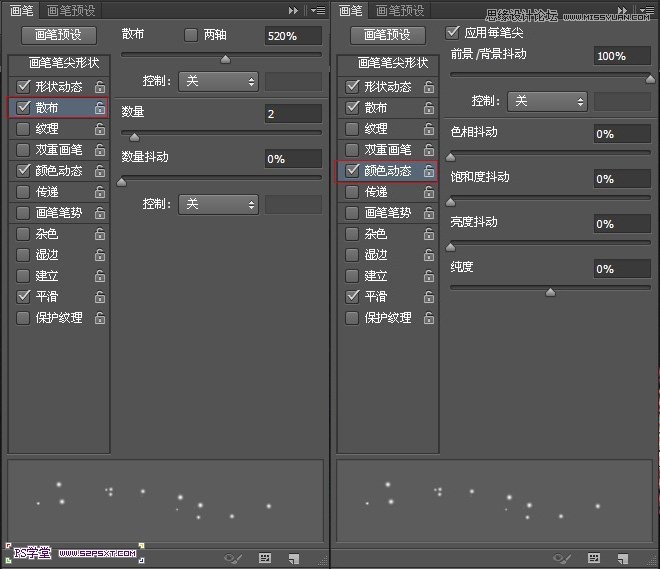660x569 pixels.
Task: Enable 纹理 checkbox in left panel
Action: point(23,129)
